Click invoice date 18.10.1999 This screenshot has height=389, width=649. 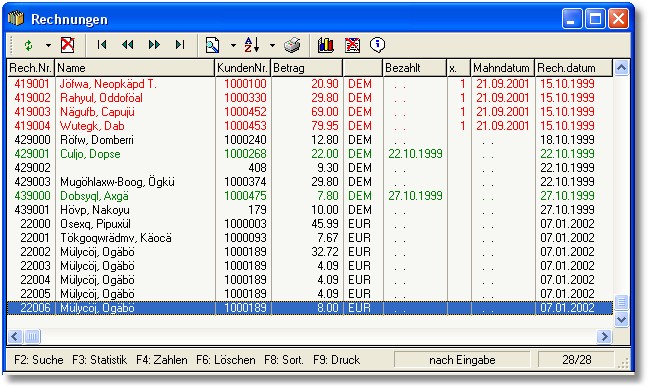point(567,140)
